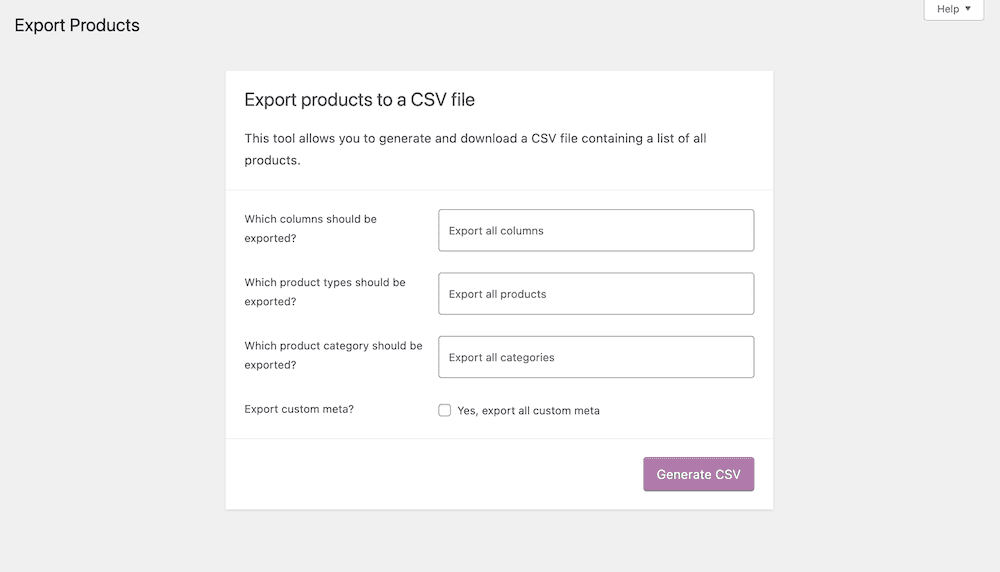1000x572 pixels.
Task: Click empty footer area left of Generate CSV
Action: coord(430,474)
